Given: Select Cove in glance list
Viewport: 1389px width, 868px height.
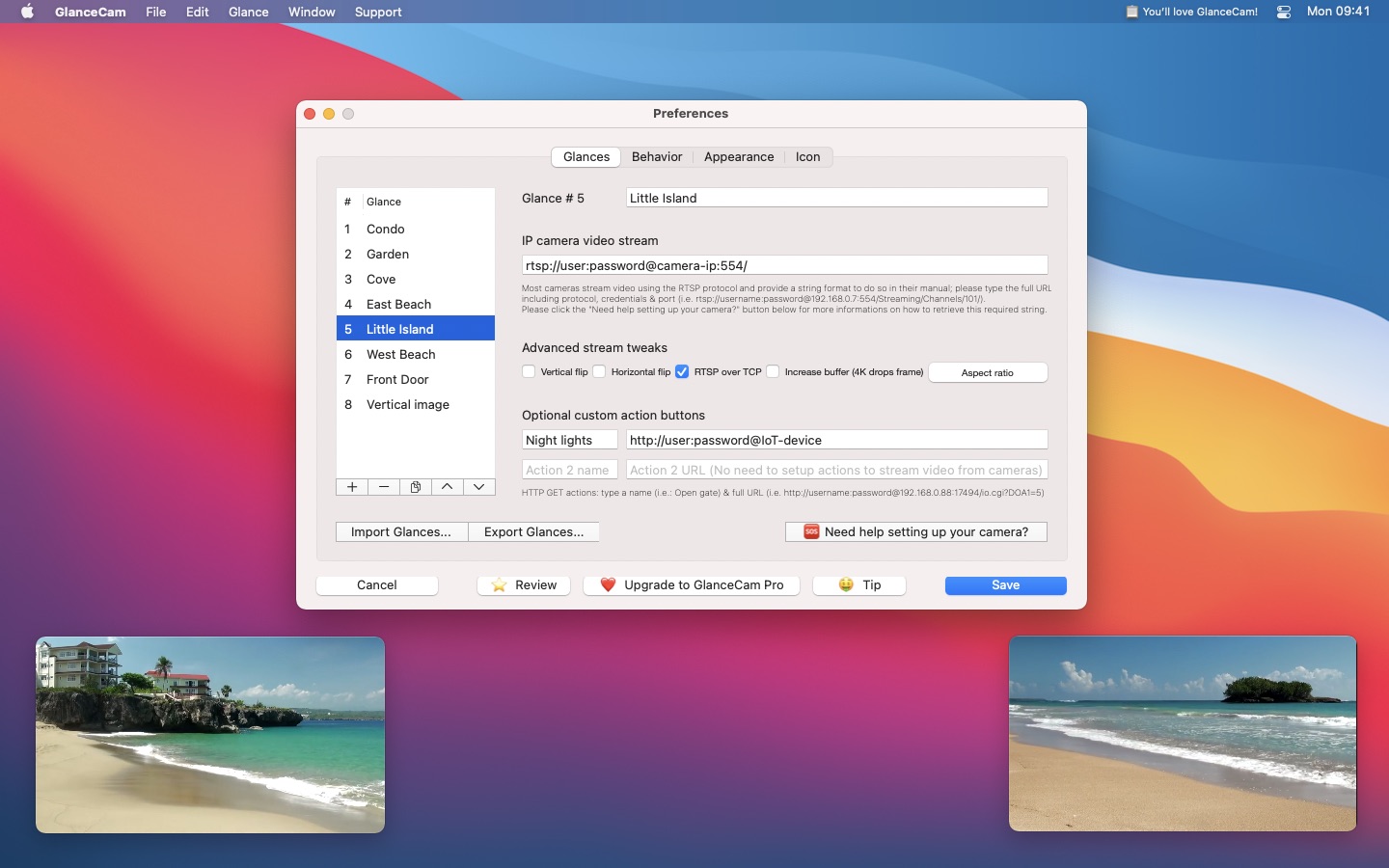Looking at the screenshot, I should pyautogui.click(x=416, y=279).
